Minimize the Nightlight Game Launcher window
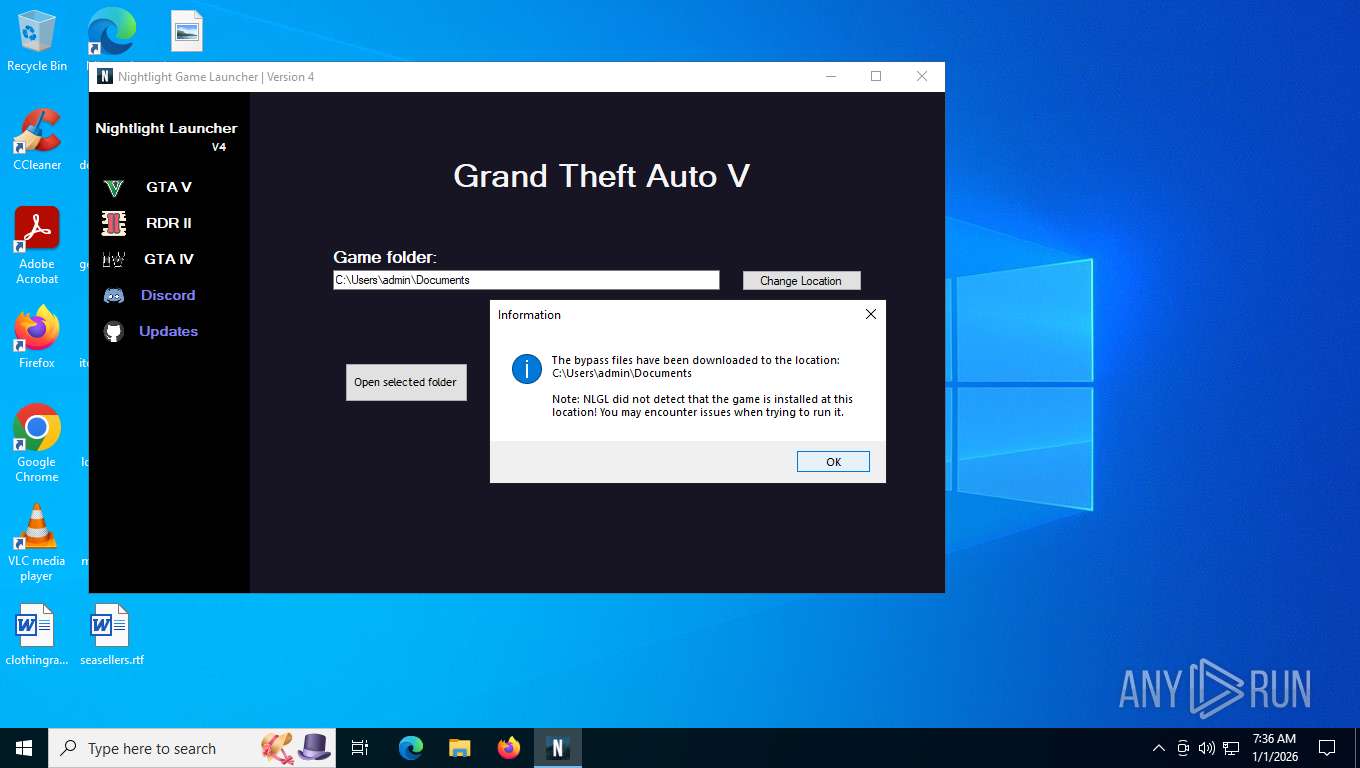Screen dimensions: 1360x768 [x=830, y=76]
